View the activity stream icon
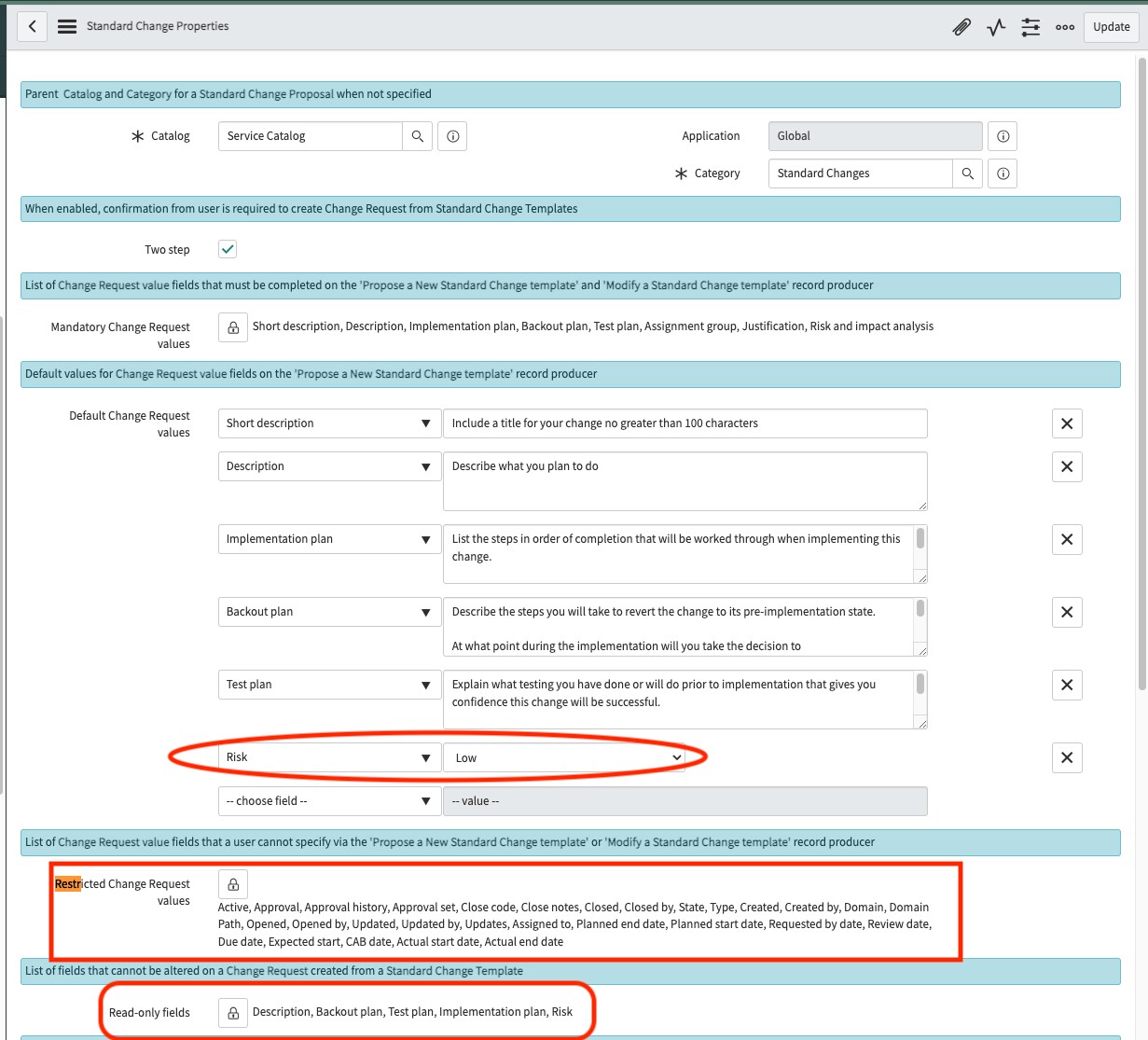The width and height of the screenshot is (1148, 1040). pyautogui.click(x=996, y=27)
